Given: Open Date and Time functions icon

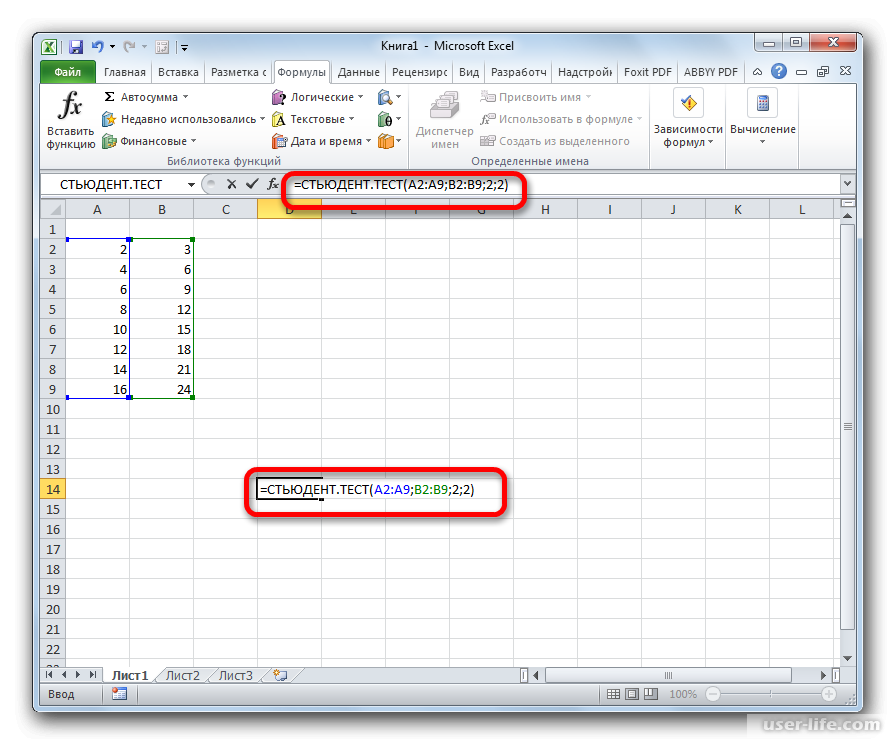Looking at the screenshot, I should tap(278, 141).
